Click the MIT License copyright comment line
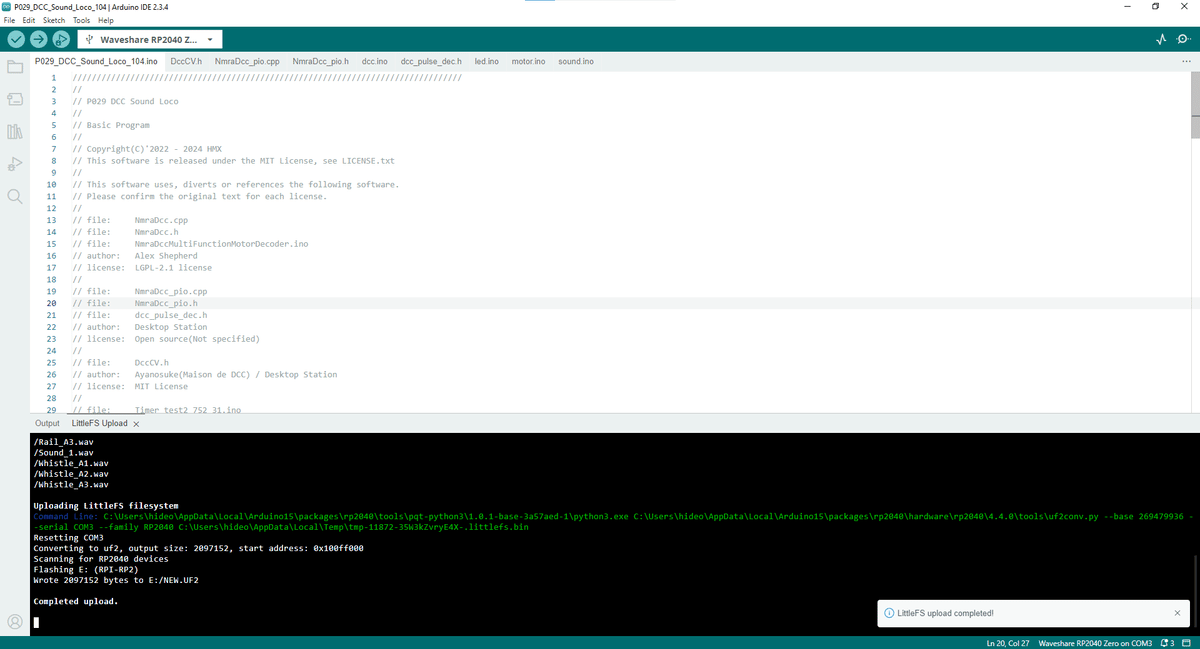The height and width of the screenshot is (649, 1200). 234,161
